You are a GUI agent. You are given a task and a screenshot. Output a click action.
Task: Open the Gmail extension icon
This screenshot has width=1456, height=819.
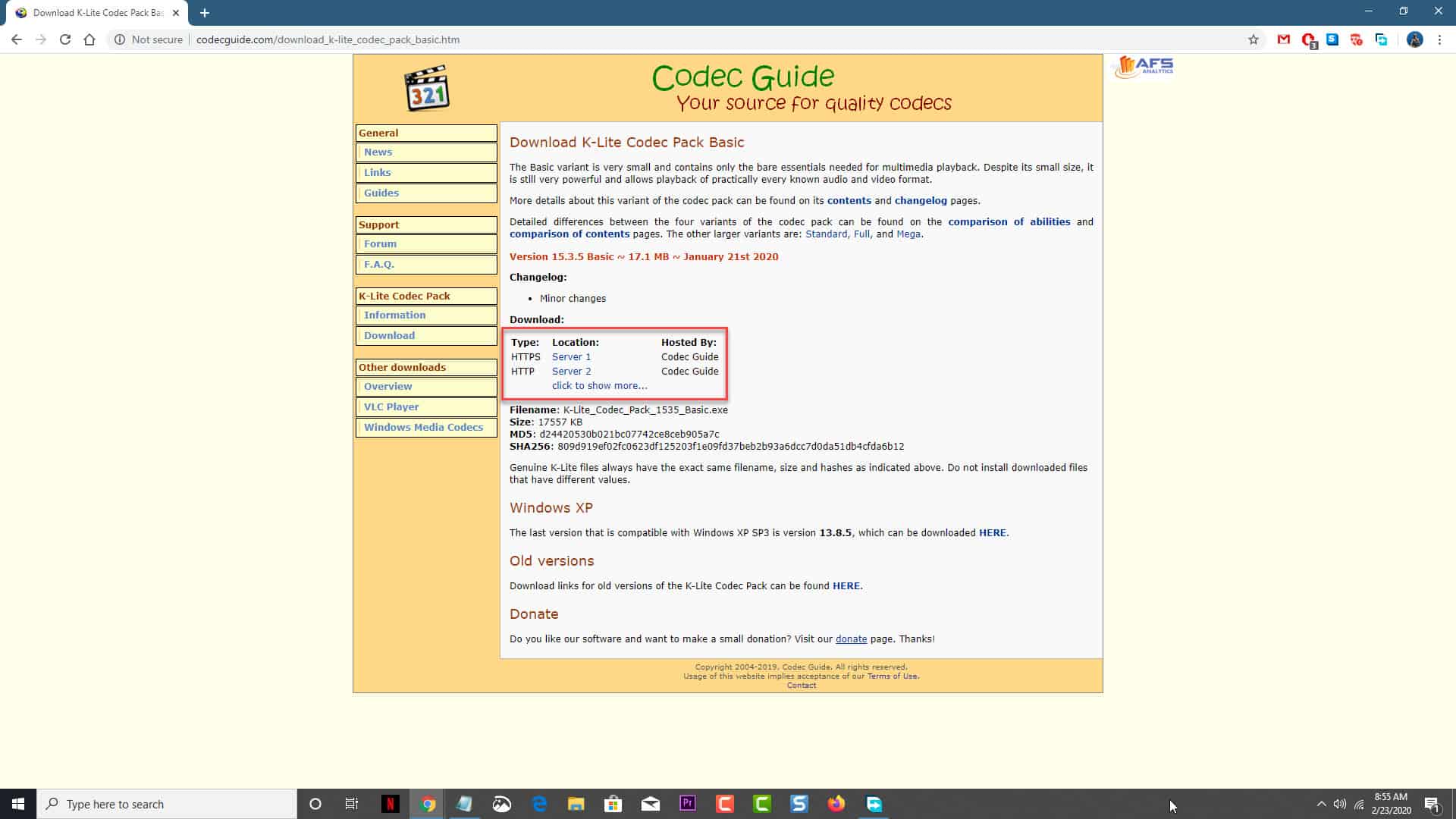pyautogui.click(x=1284, y=39)
